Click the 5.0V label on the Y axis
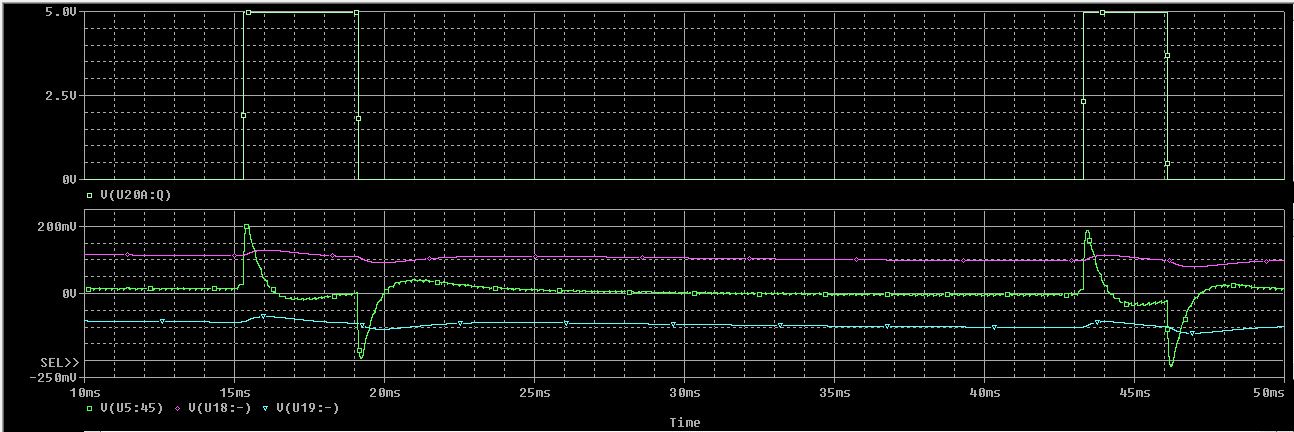 (x=62, y=11)
